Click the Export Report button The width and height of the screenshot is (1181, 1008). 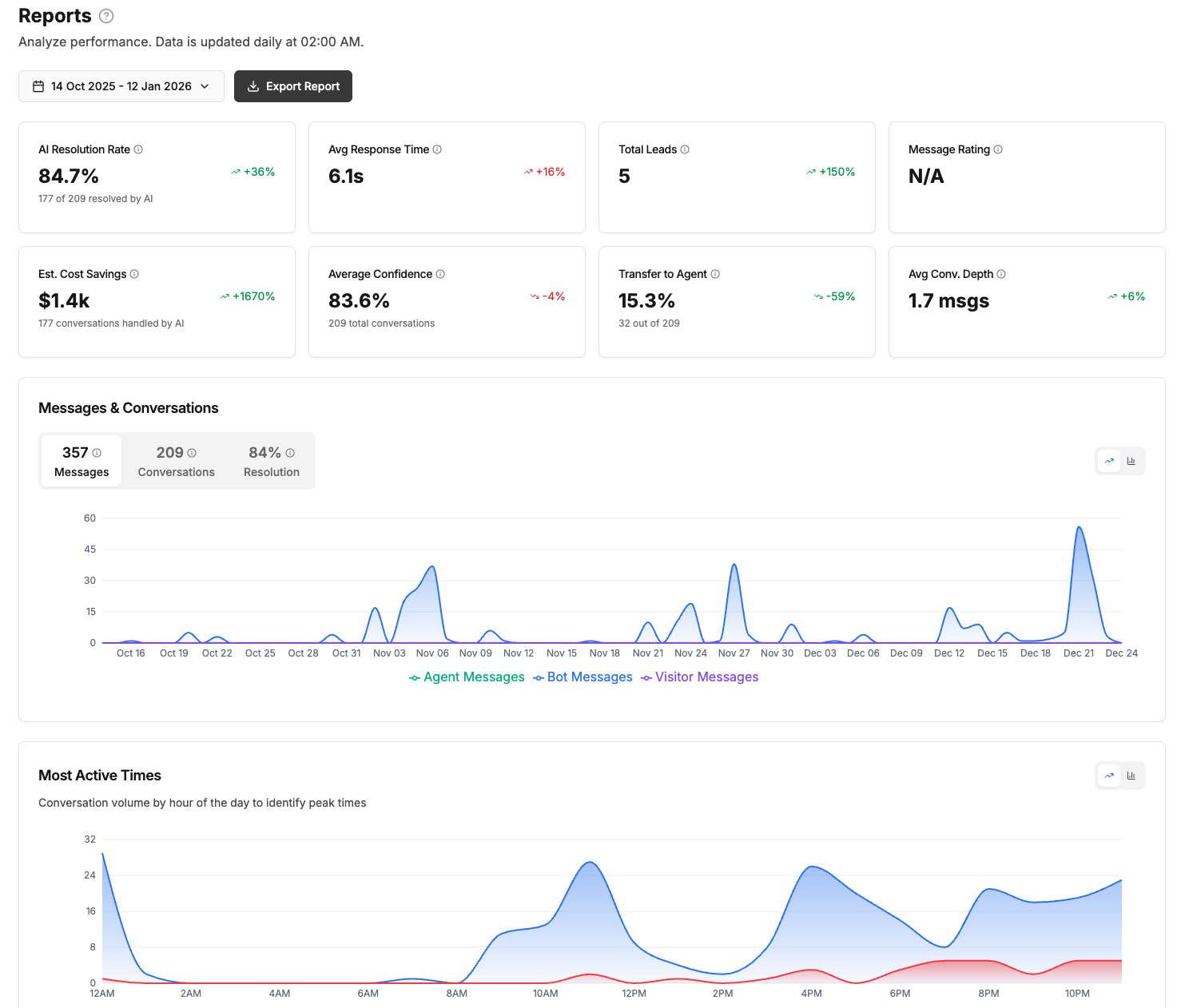[x=292, y=85]
